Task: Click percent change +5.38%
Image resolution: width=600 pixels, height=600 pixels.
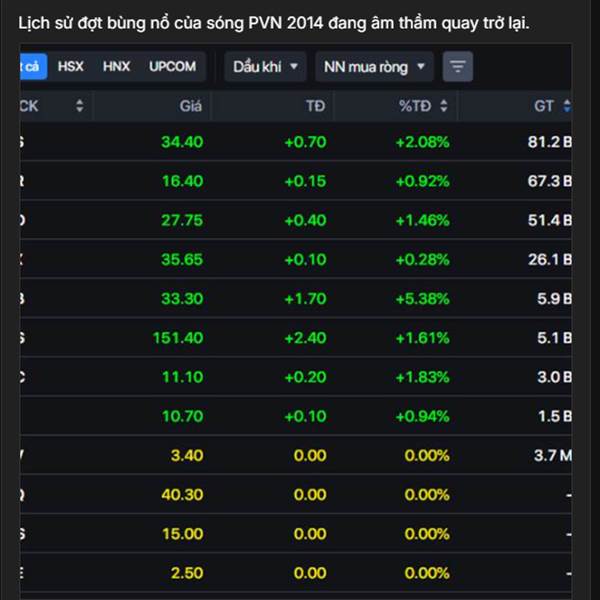Action: 422,298
